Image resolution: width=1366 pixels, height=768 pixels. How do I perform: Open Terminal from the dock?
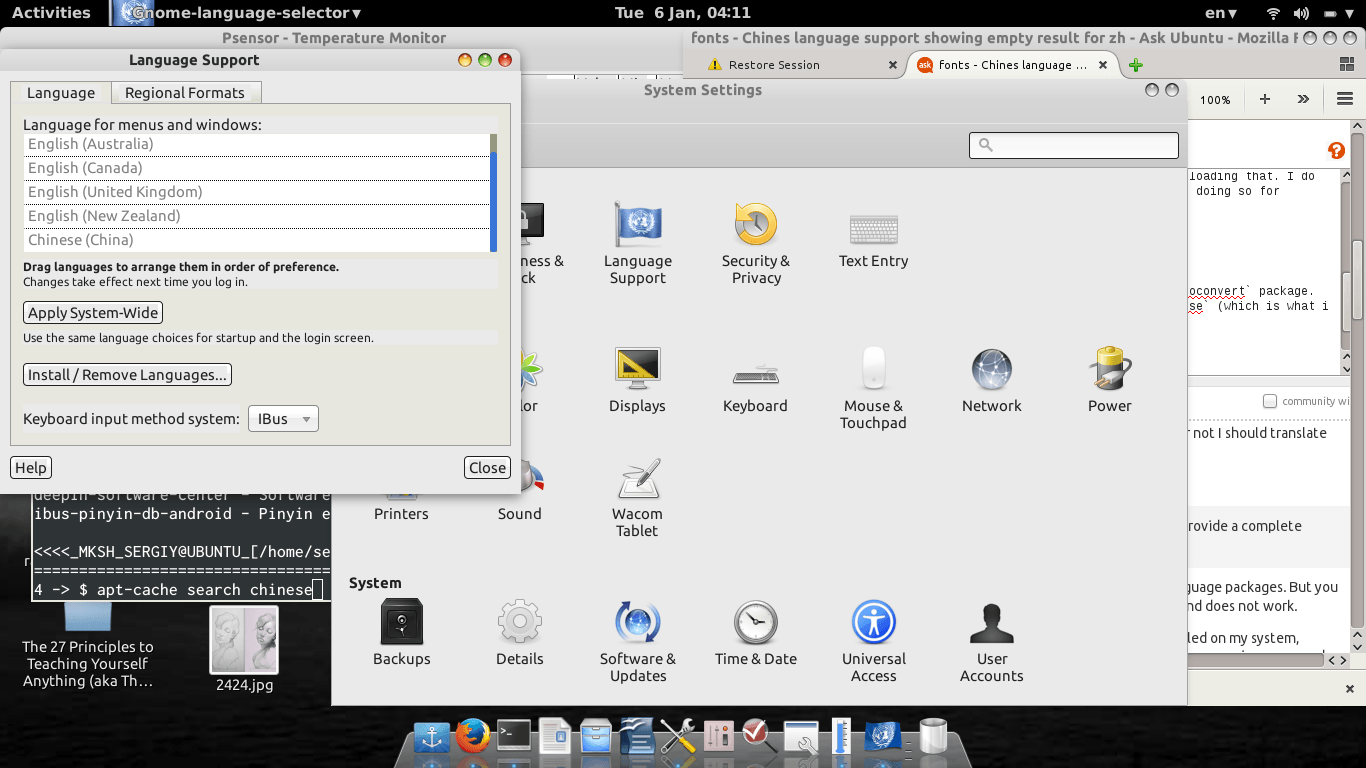tap(514, 737)
